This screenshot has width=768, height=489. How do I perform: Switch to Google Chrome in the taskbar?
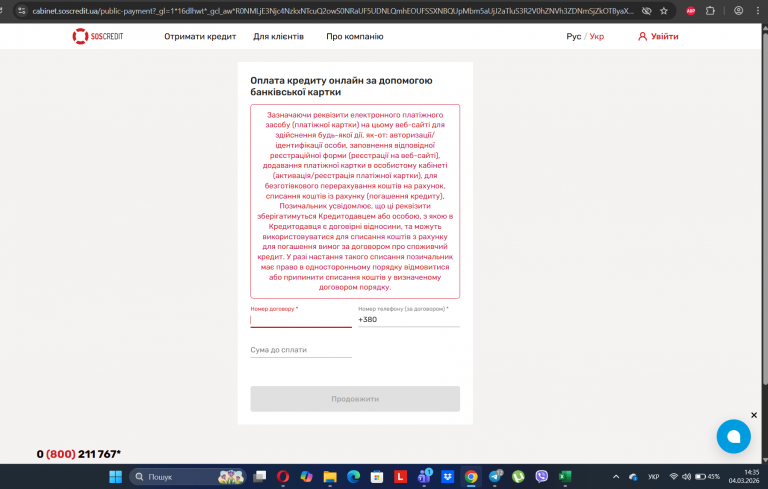[x=471, y=477]
